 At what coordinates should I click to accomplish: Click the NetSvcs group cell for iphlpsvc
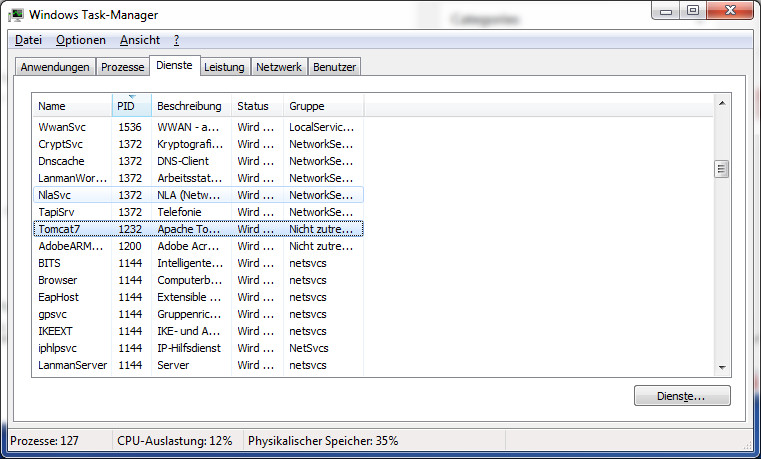point(309,348)
